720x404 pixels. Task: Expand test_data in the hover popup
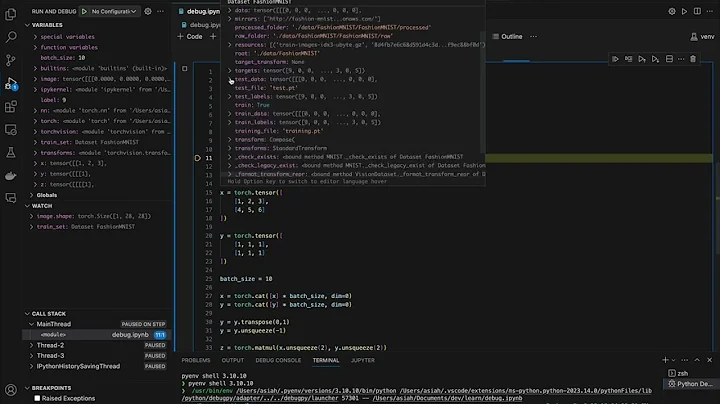pos(230,79)
